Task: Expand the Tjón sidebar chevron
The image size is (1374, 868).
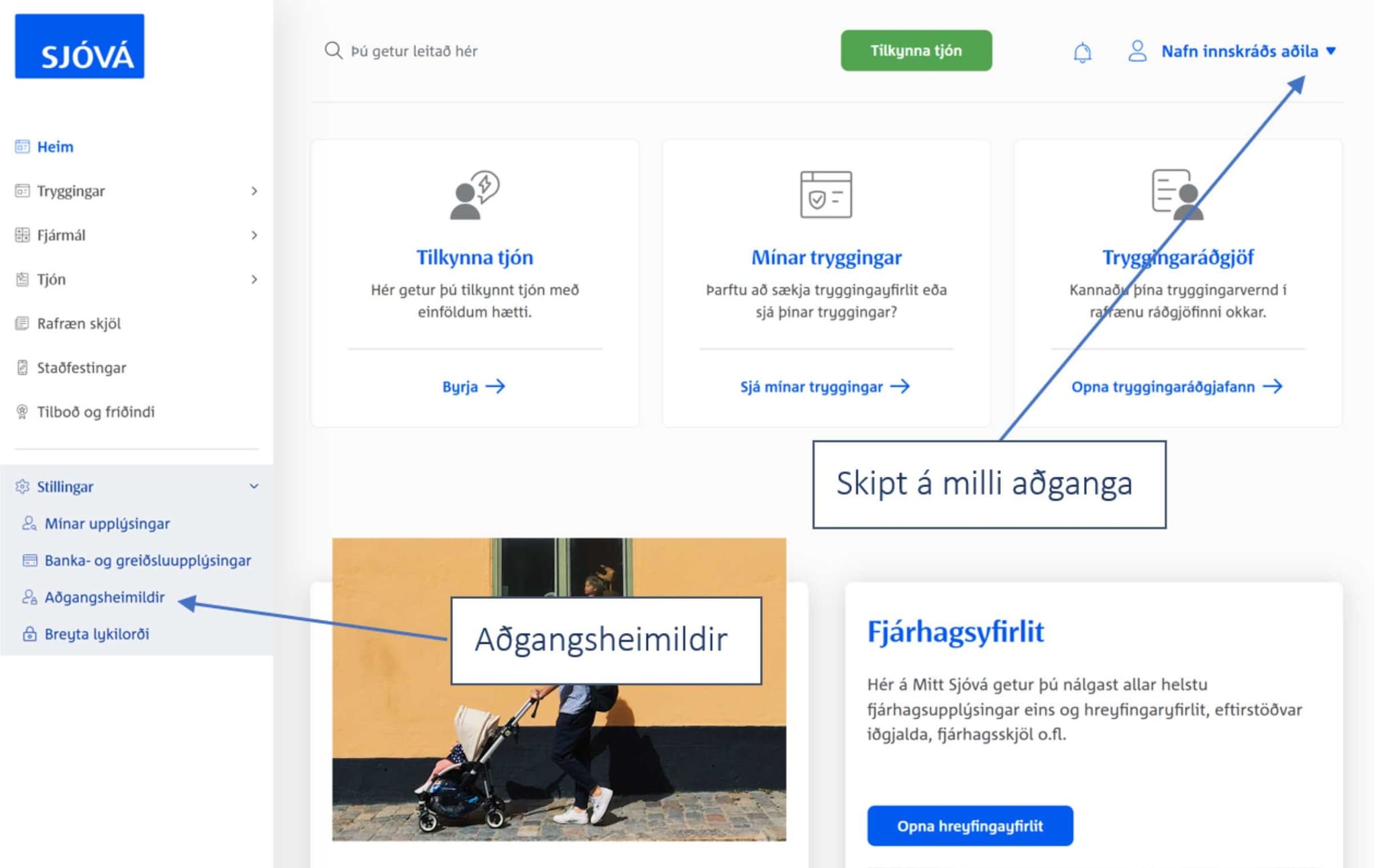Action: click(254, 280)
